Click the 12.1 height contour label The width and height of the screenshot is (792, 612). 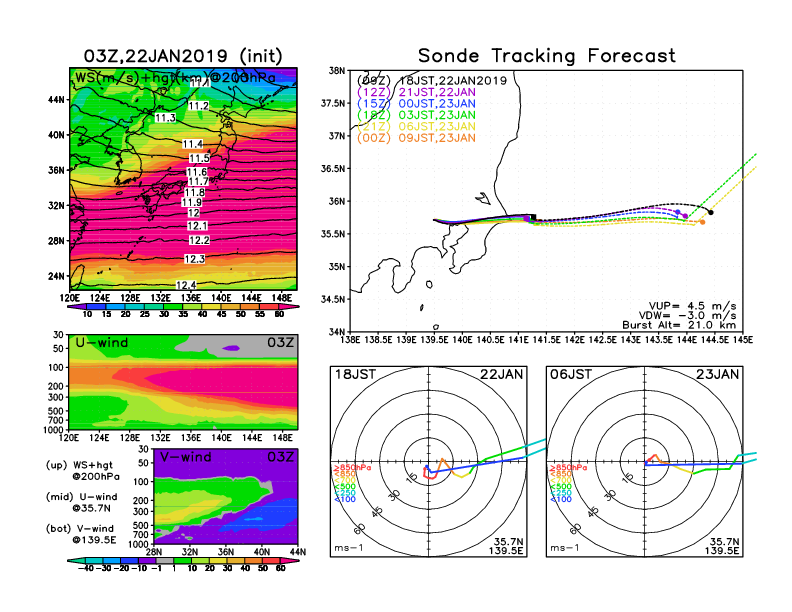(197, 226)
